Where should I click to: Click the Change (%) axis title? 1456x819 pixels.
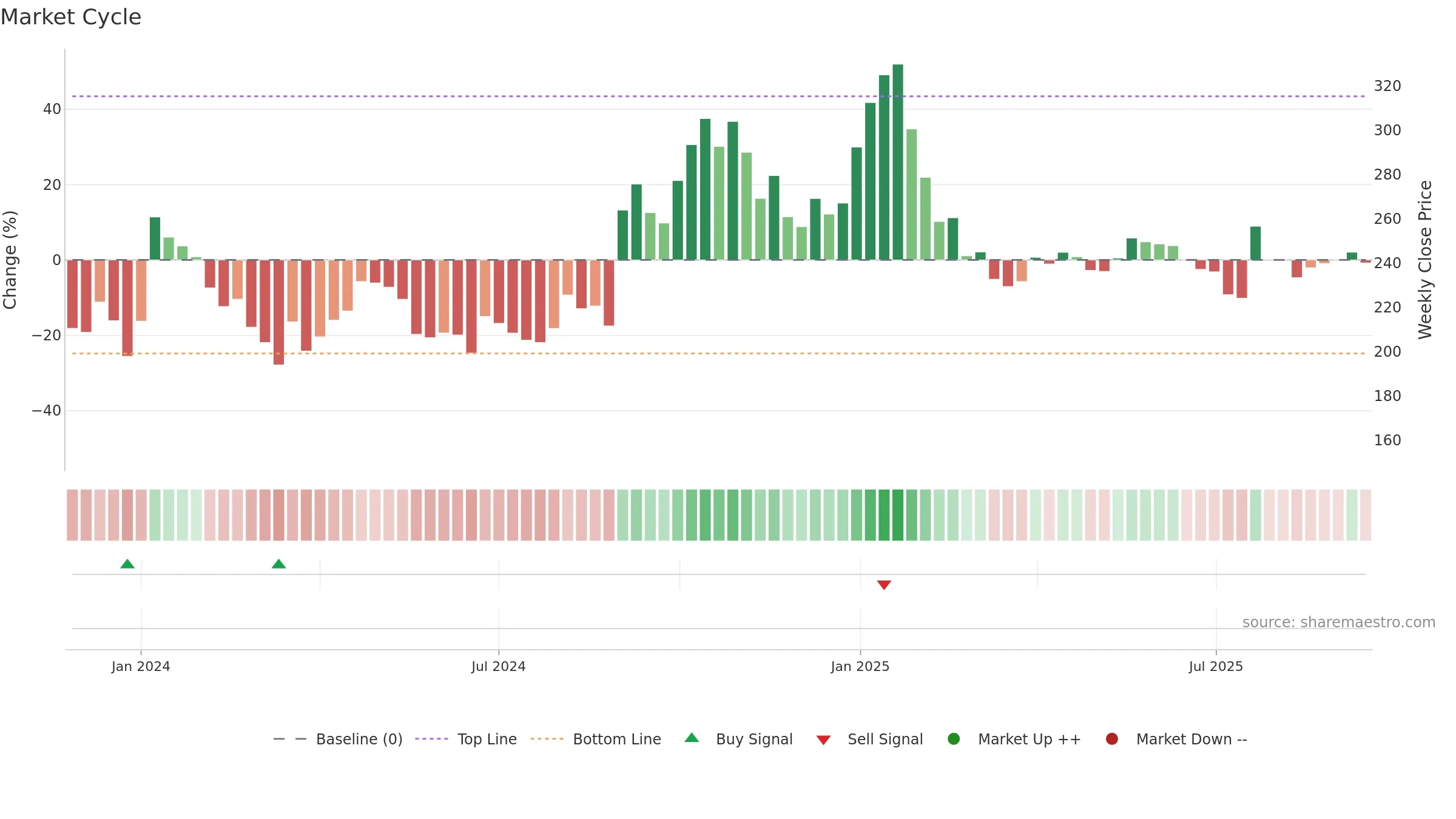[x=10, y=260]
